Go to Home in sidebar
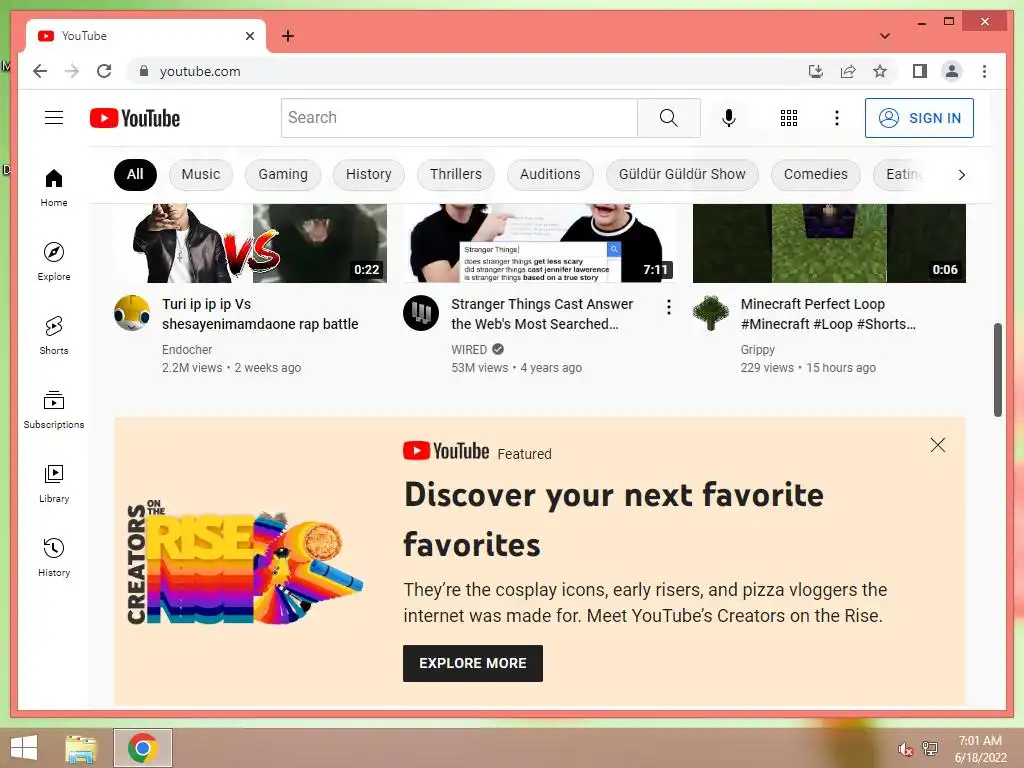 [54, 188]
